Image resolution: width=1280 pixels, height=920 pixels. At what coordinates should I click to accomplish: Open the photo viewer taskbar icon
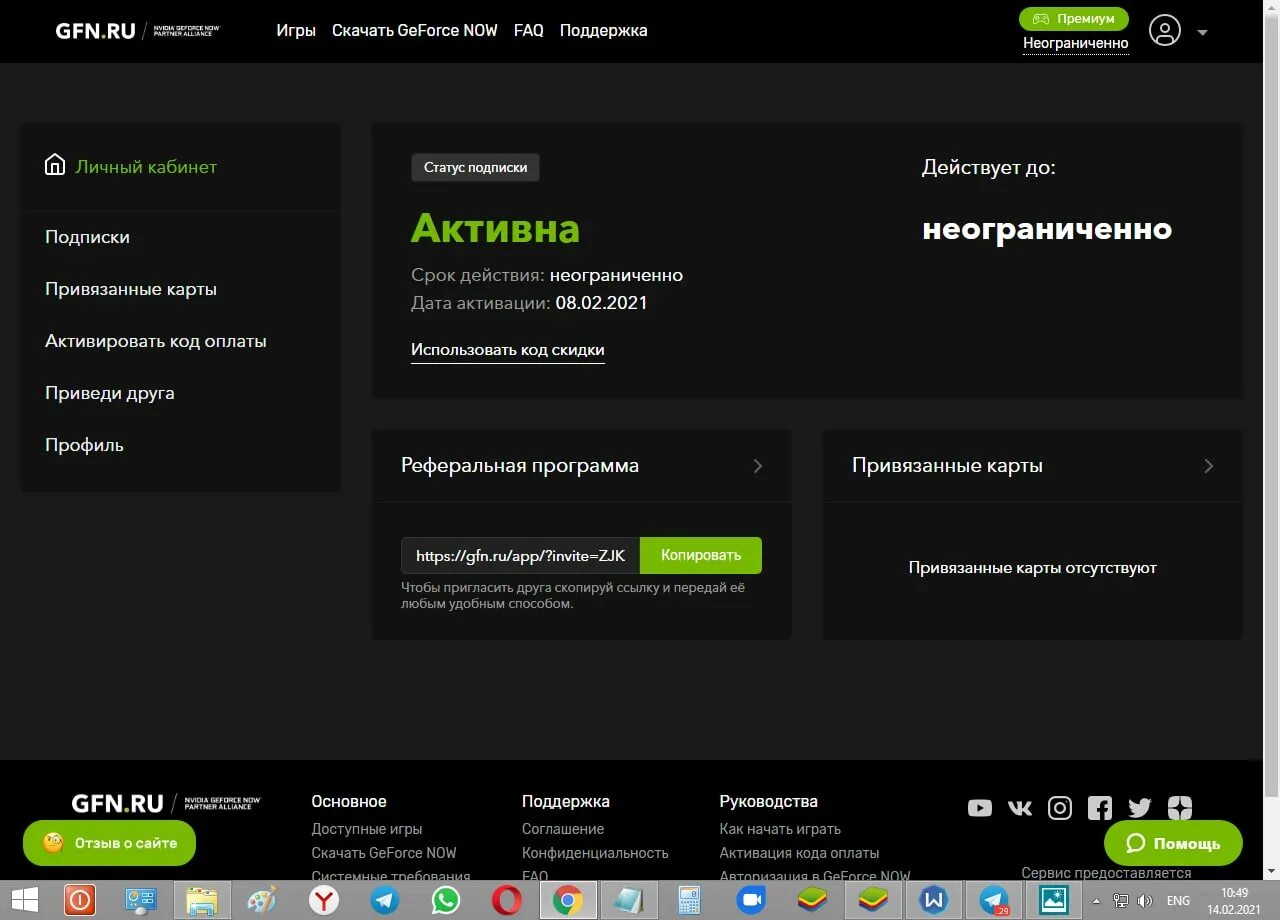[x=1054, y=900]
